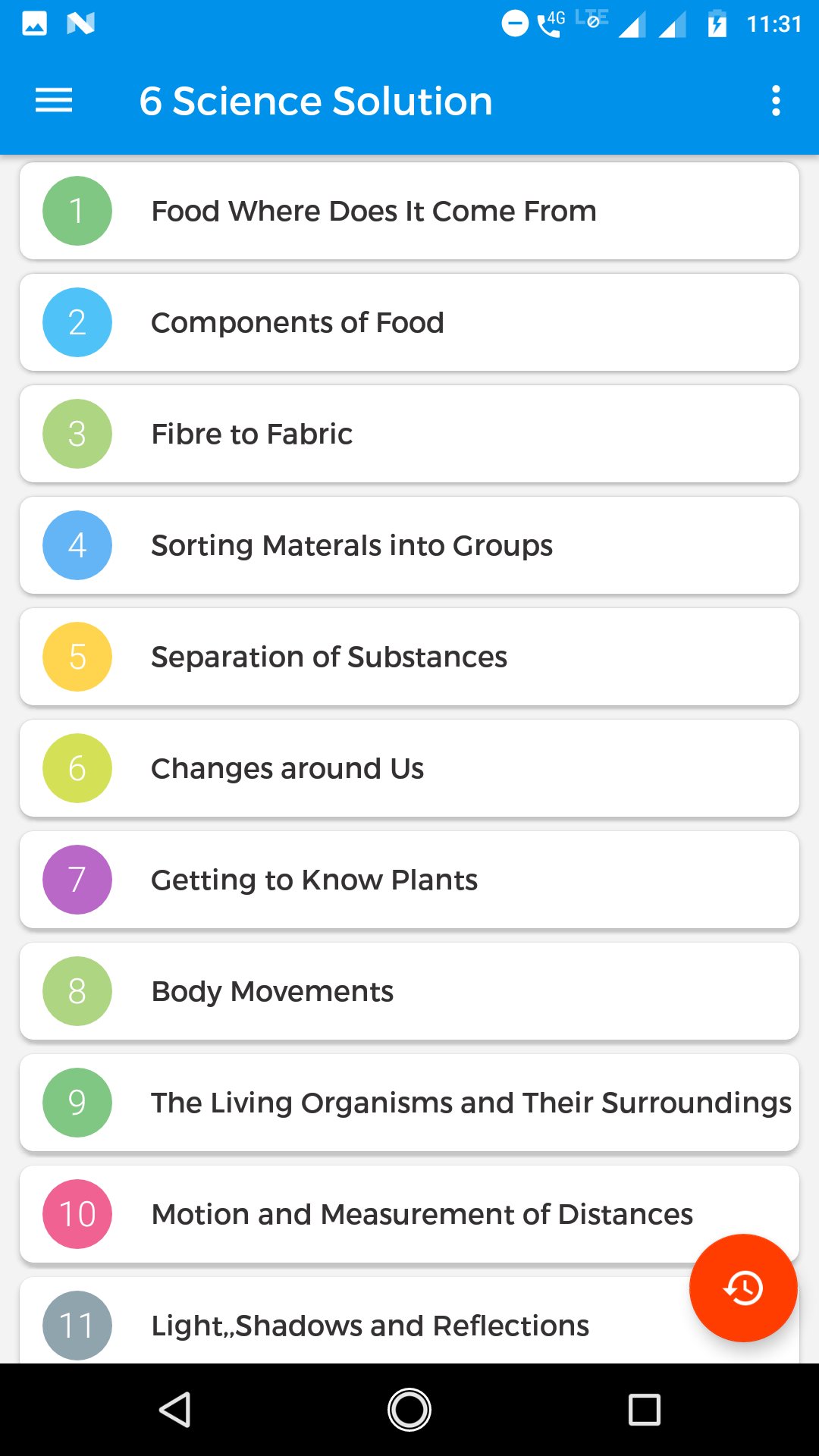Tap the green number 1 circle
Viewport: 819px width, 1456px height.
tap(77, 211)
